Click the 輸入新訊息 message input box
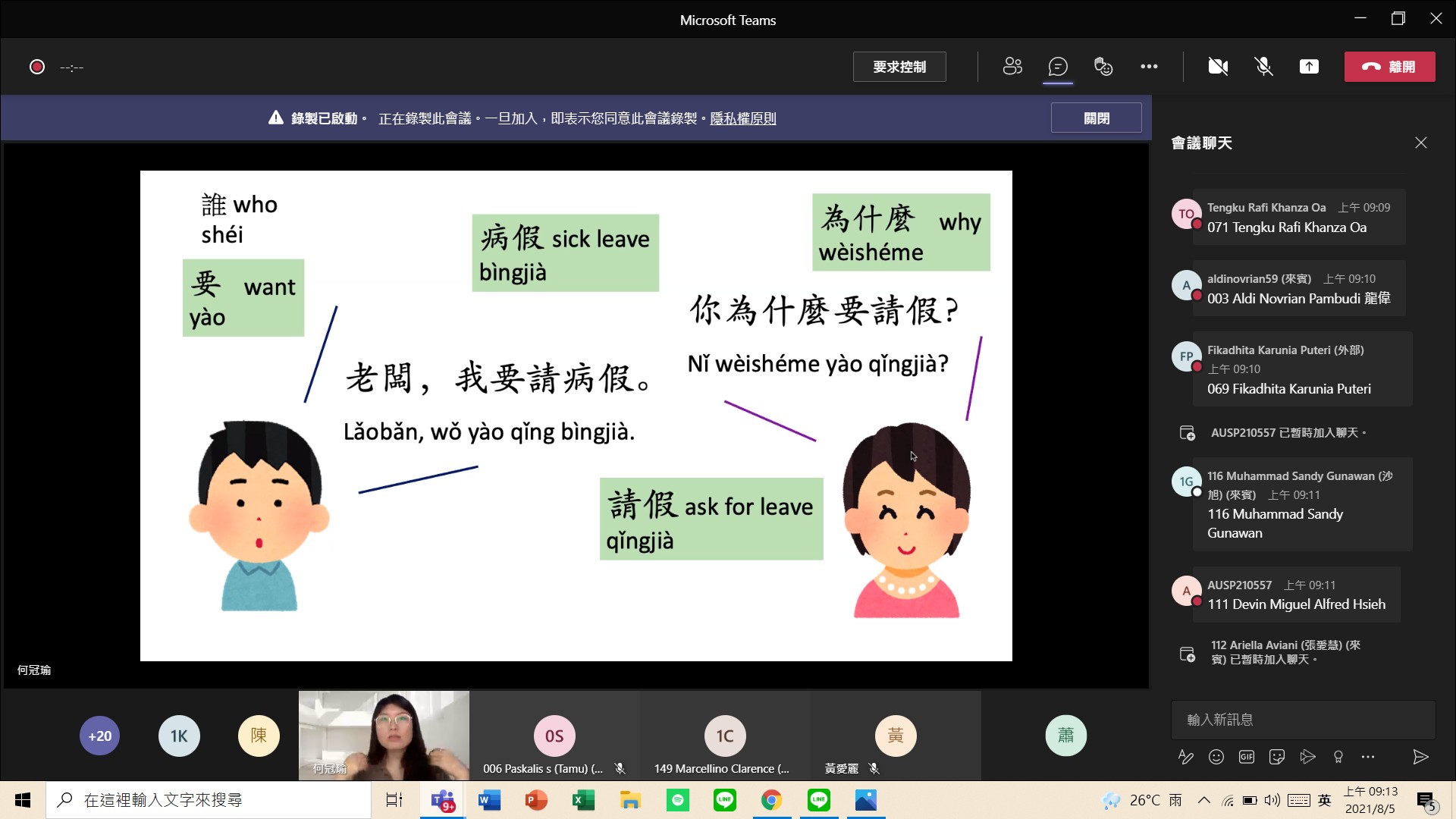Image resolution: width=1456 pixels, height=819 pixels. 1303,720
